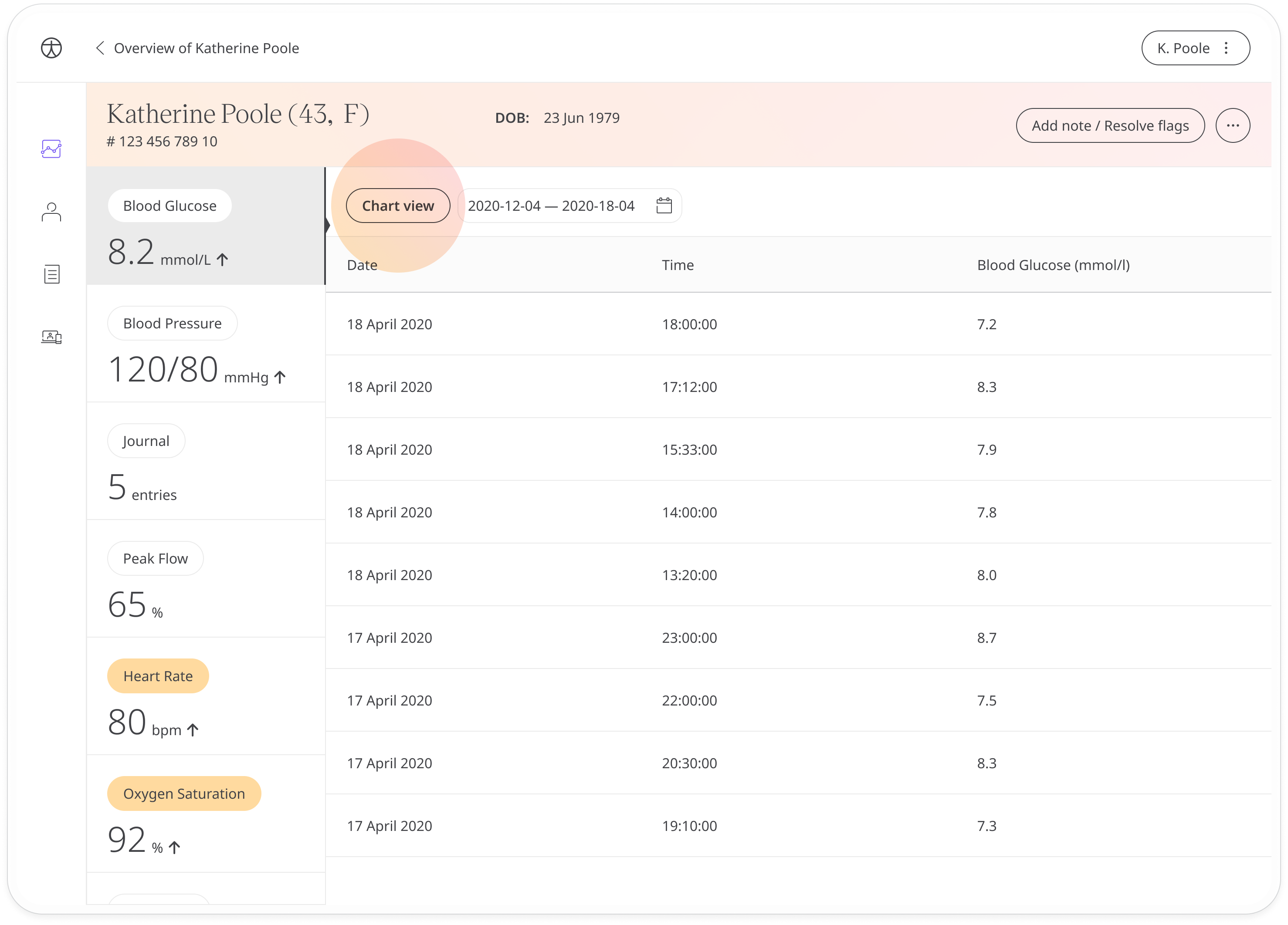The image size is (1288, 925).
Task: Click the back arrow navigation icon
Action: tap(100, 47)
